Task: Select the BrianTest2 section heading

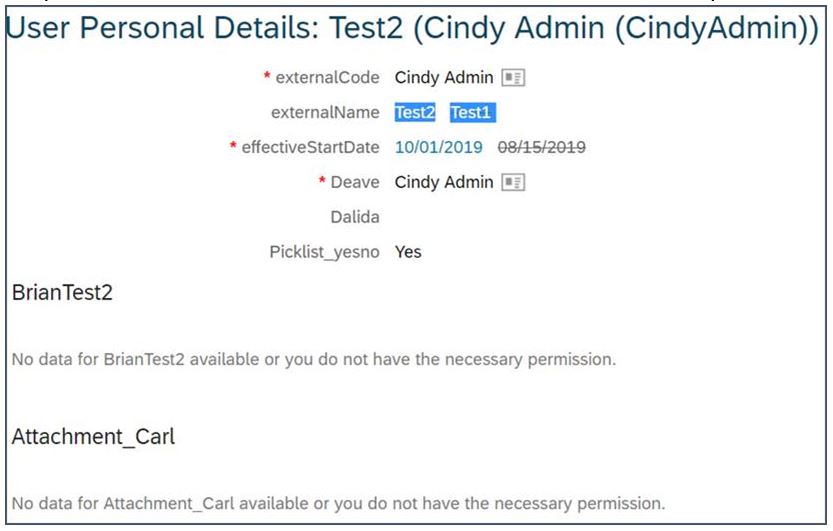Action: (x=62, y=293)
